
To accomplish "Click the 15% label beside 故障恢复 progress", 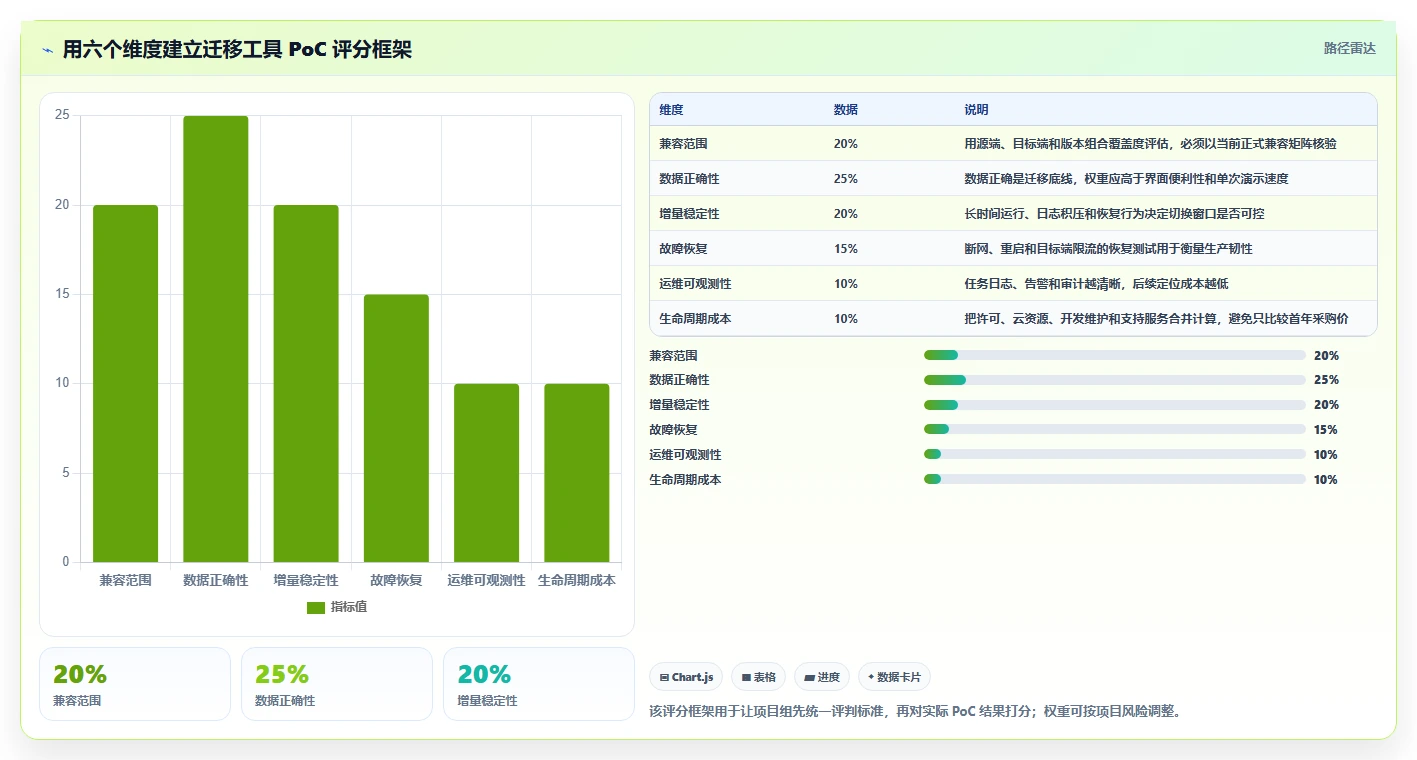I will tap(1326, 430).
